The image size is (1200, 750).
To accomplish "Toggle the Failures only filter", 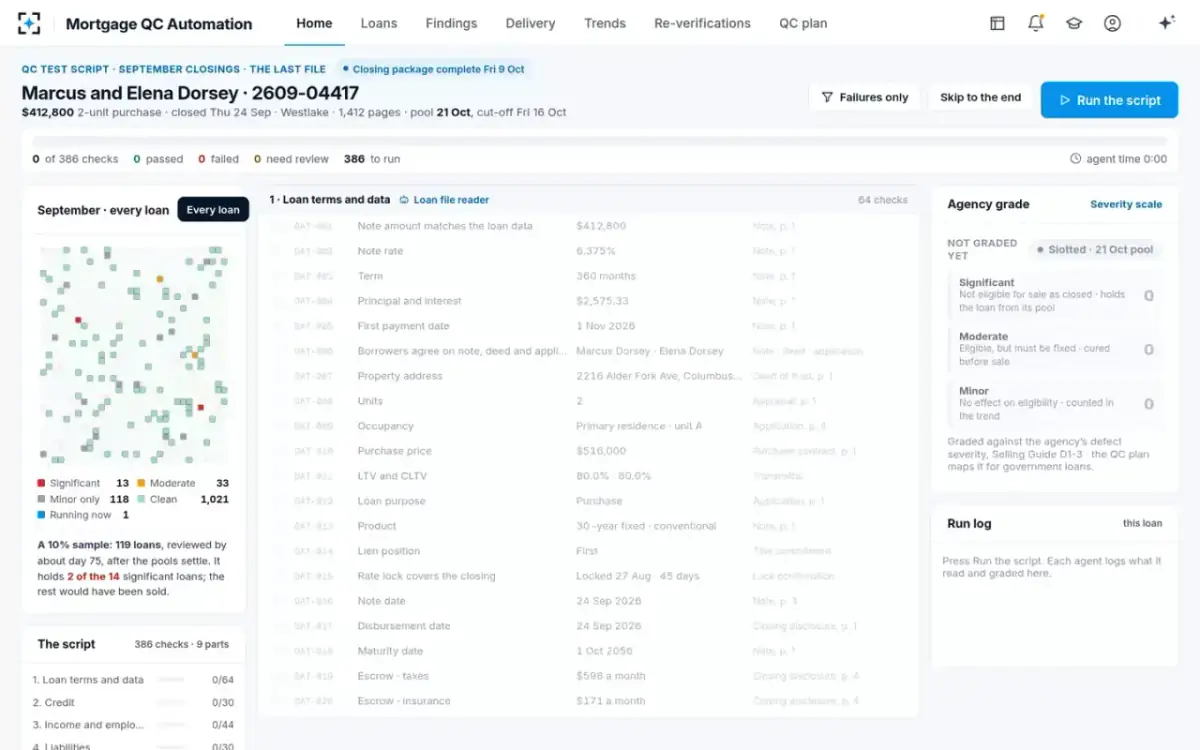I will pos(865,97).
